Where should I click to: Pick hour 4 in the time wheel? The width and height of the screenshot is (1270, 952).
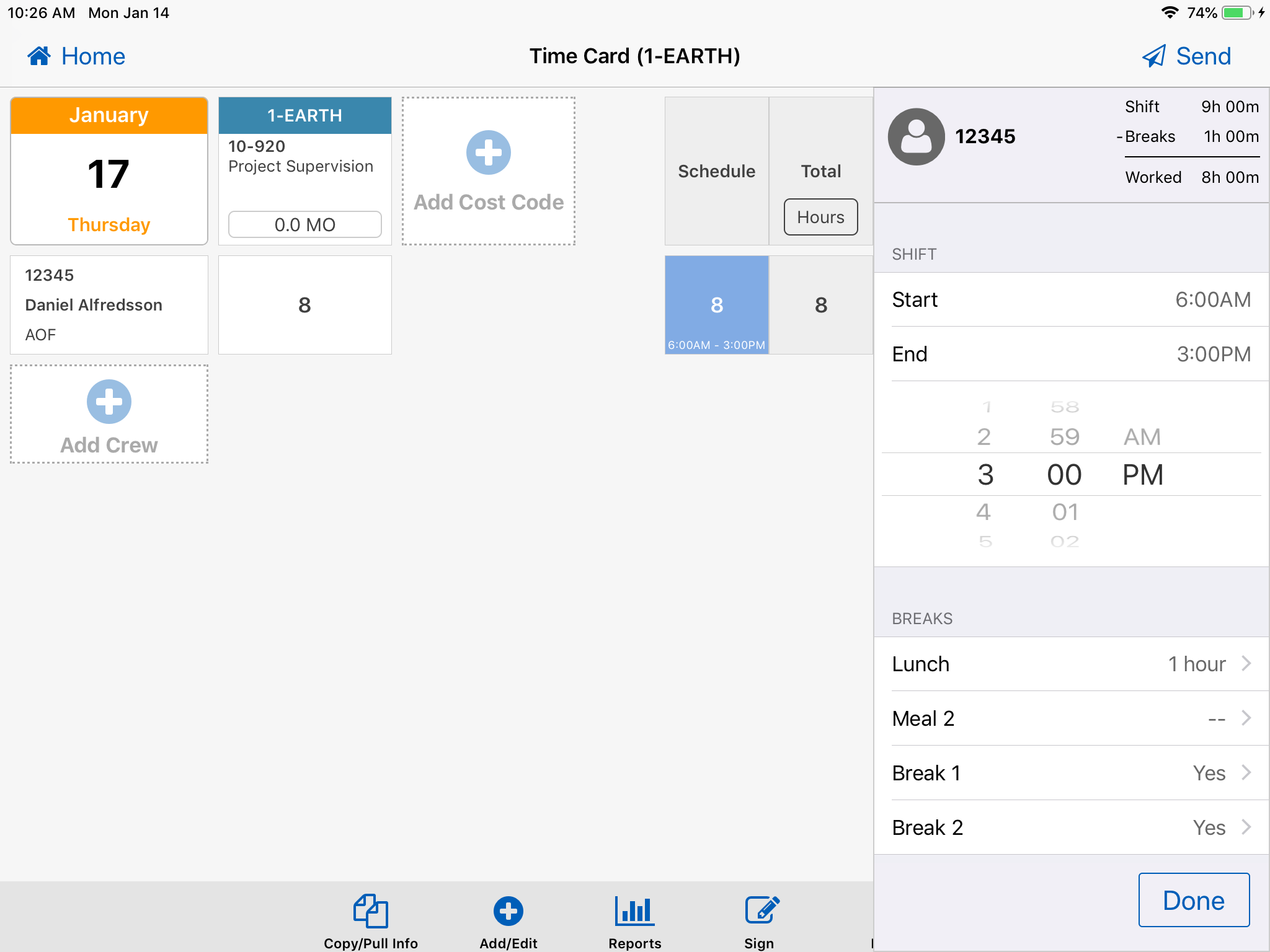984,512
